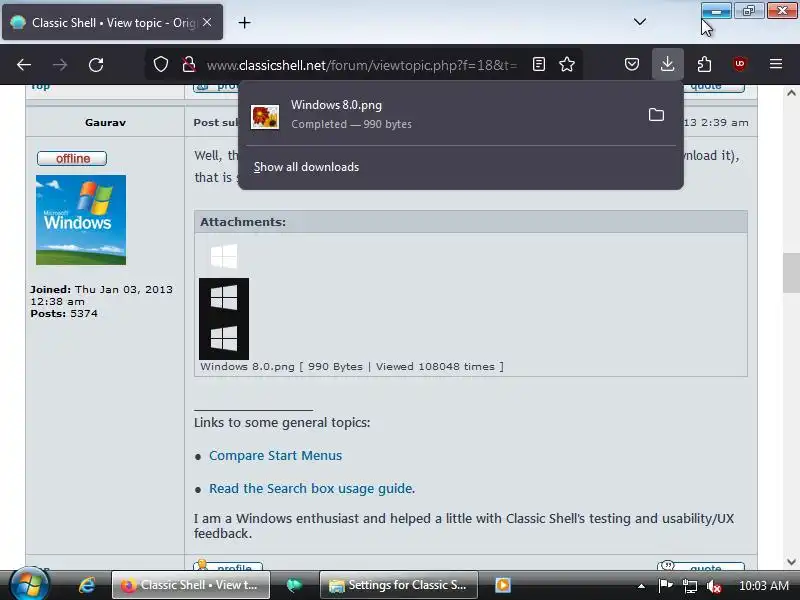Open the media player taskbar icon
This screenshot has height=600, width=800.
(x=503, y=585)
